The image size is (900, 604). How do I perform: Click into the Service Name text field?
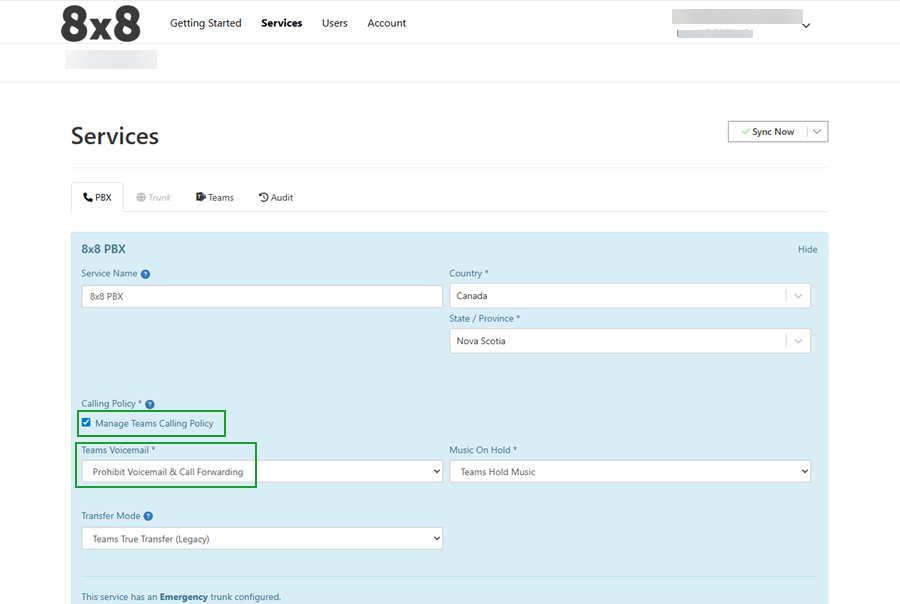tap(262, 296)
